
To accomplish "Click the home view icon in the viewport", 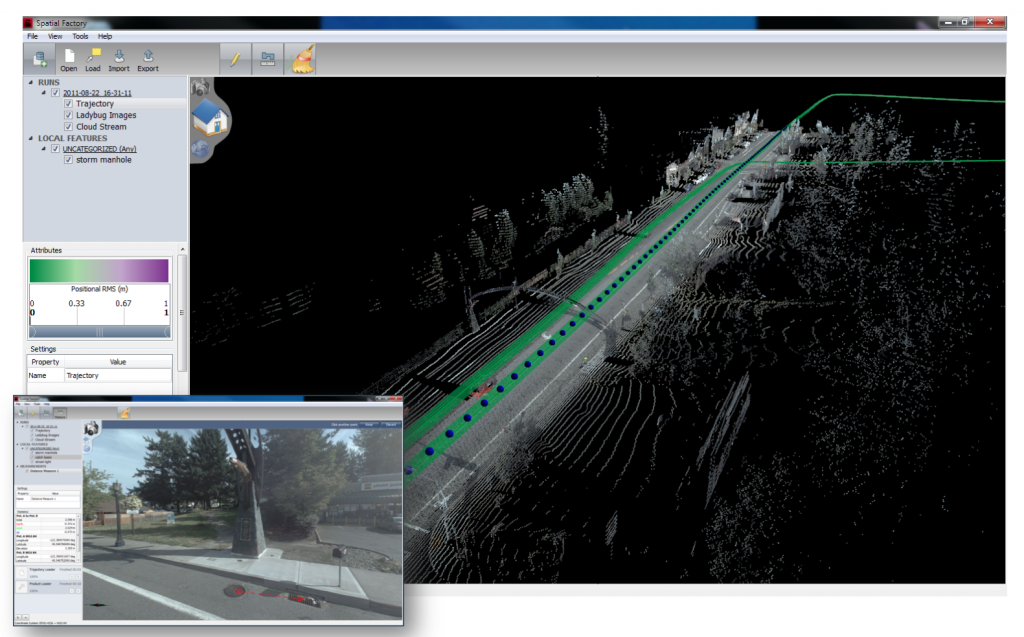I will (211, 119).
